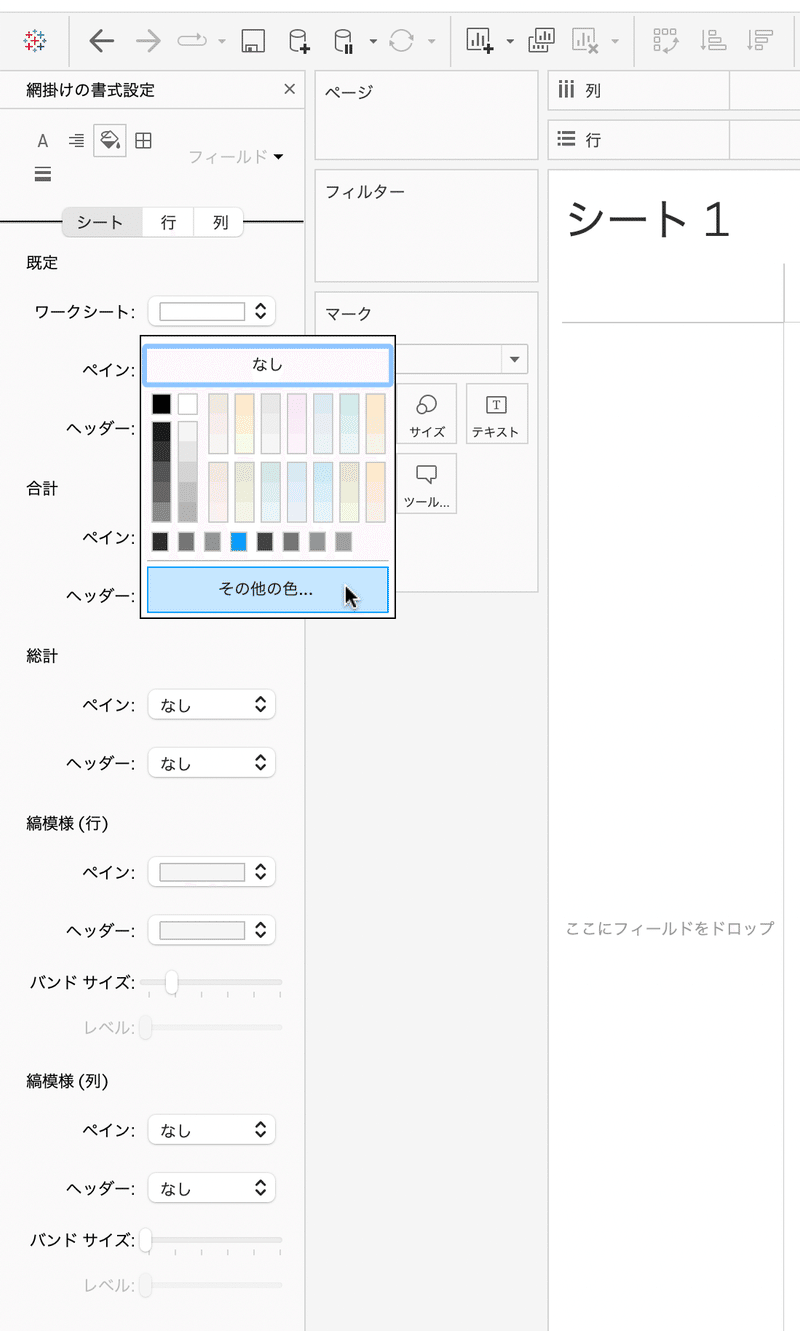The image size is (800, 1331).
Task: Click the マーク card title
Action: 348,314
